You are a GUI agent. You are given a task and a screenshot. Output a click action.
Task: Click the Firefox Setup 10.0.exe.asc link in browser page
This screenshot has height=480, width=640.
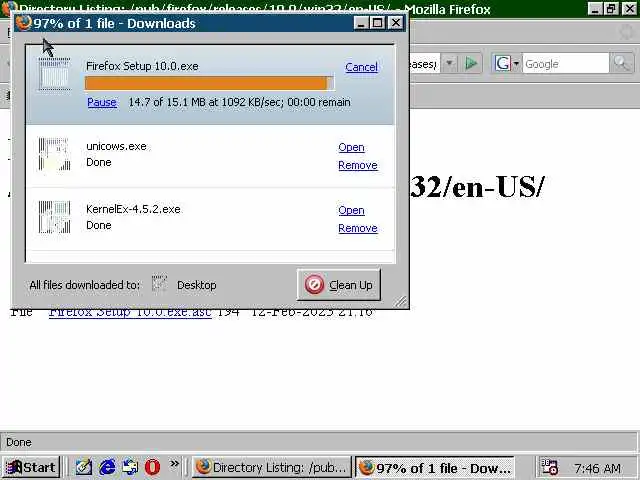pos(130,313)
